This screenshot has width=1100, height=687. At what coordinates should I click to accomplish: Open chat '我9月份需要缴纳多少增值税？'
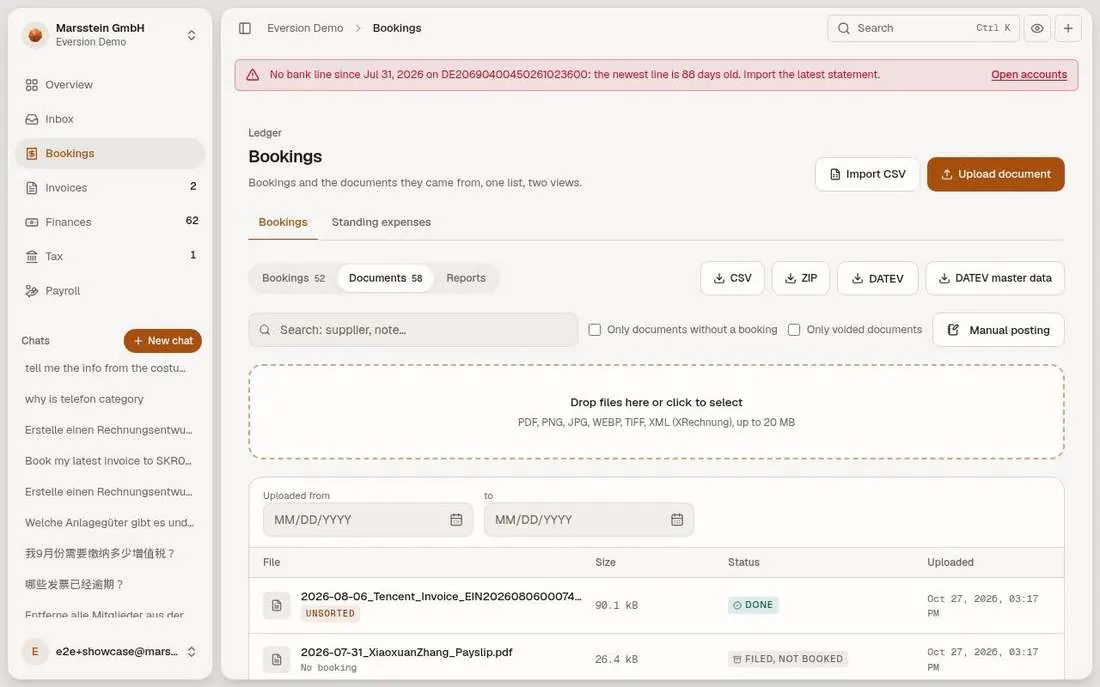100,553
